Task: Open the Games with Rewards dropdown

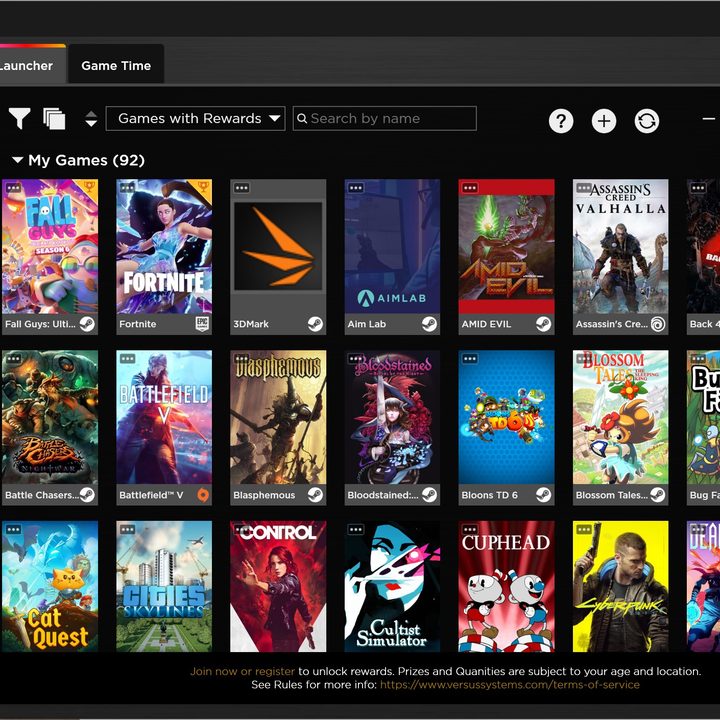Action: [196, 118]
